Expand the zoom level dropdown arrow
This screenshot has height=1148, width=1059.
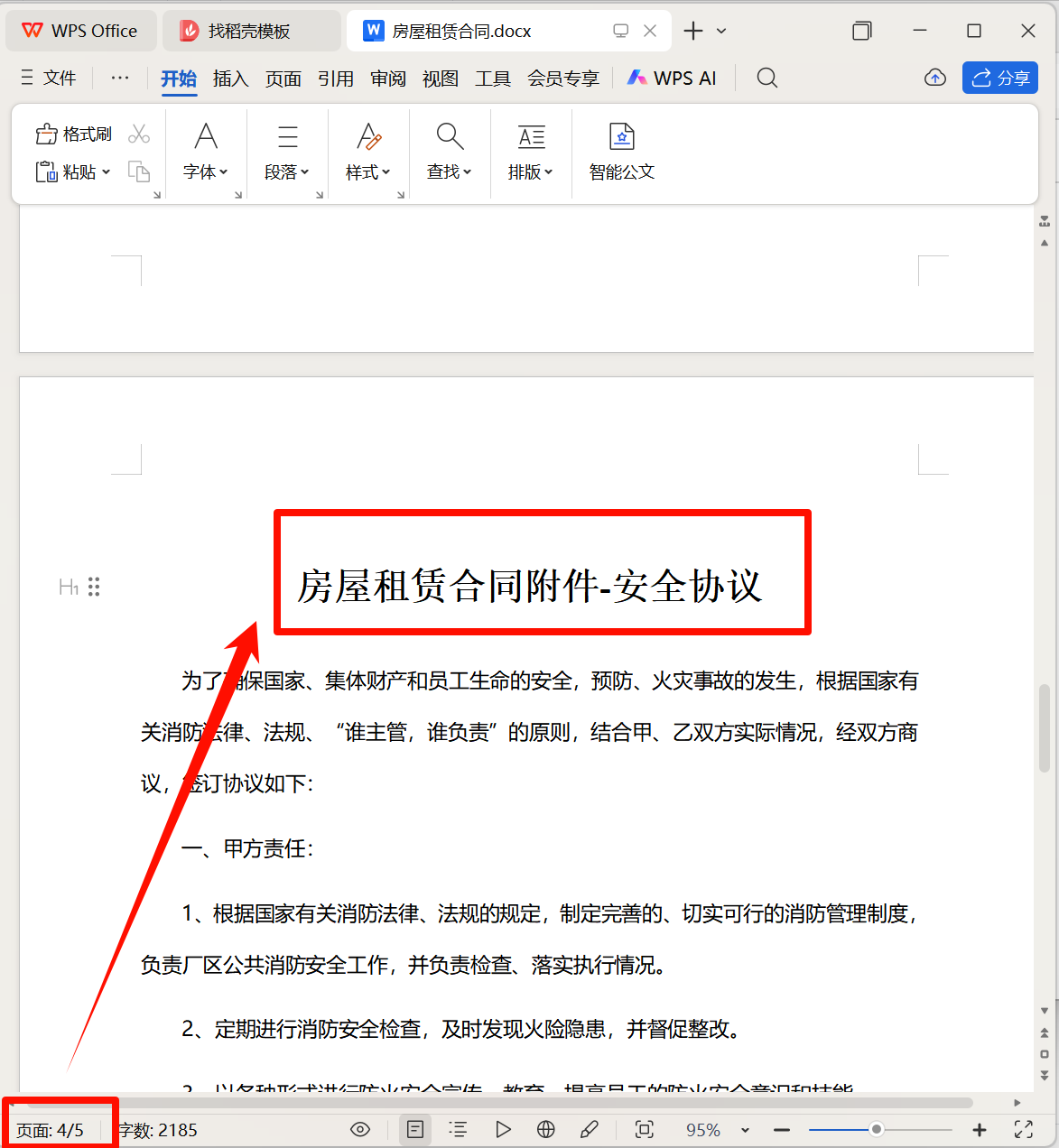tap(745, 1130)
